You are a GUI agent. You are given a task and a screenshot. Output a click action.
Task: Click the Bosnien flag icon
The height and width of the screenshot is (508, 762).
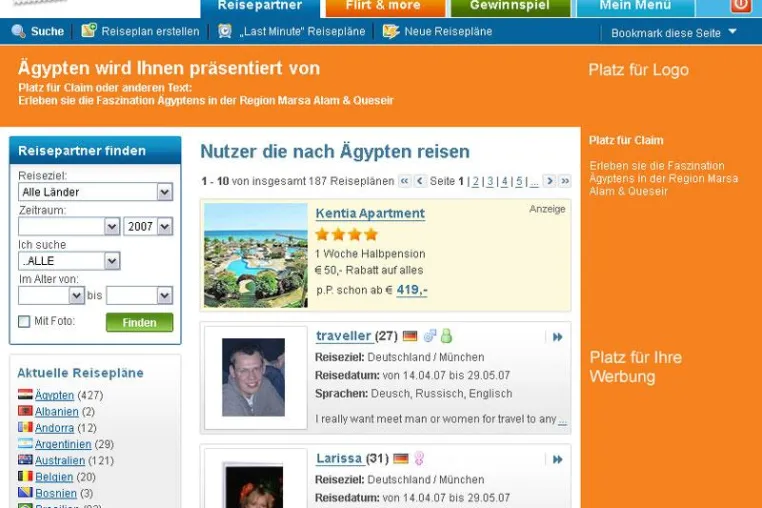(x=25, y=492)
